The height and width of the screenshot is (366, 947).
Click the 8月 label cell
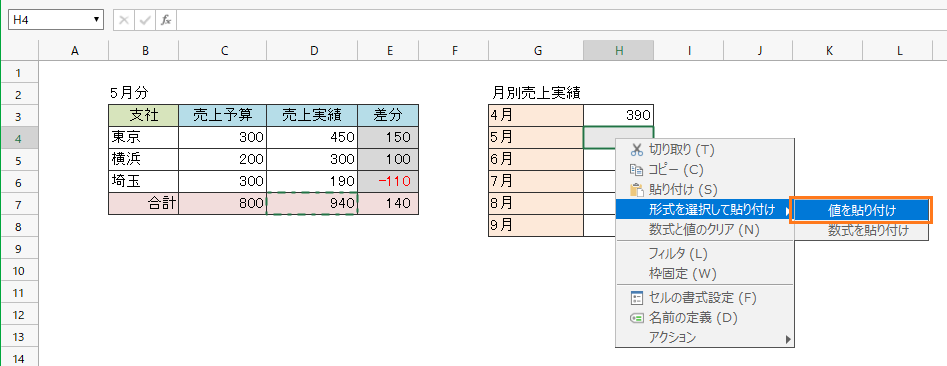[536, 204]
